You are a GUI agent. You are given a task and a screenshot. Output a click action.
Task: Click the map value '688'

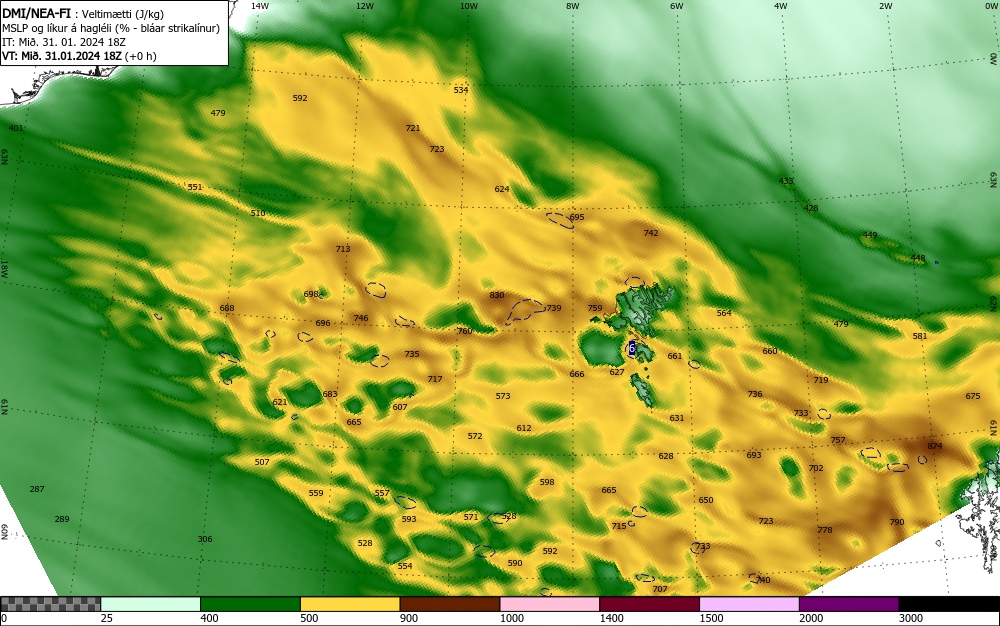coord(227,308)
